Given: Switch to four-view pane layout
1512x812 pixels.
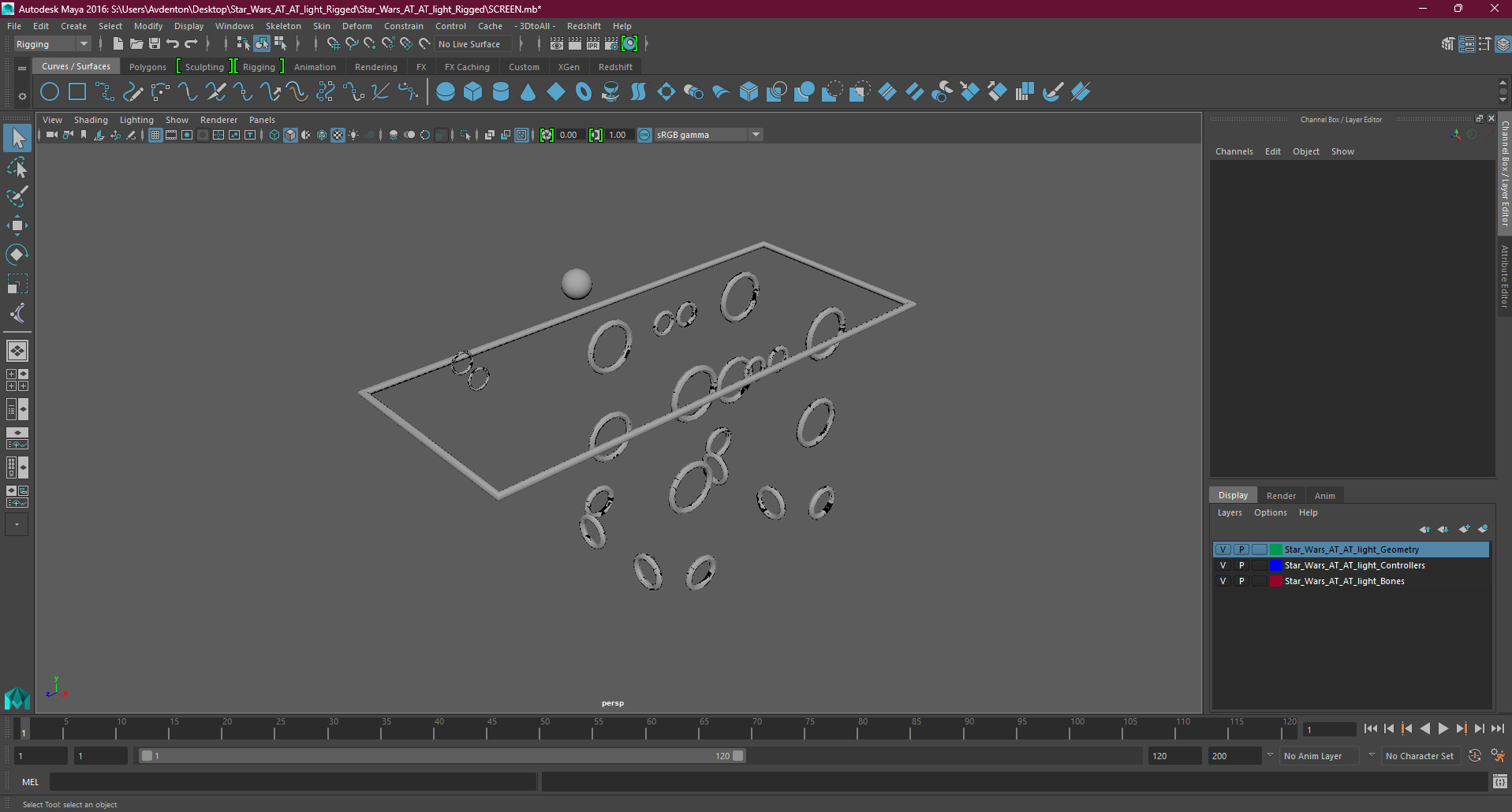Looking at the screenshot, I should (17, 380).
